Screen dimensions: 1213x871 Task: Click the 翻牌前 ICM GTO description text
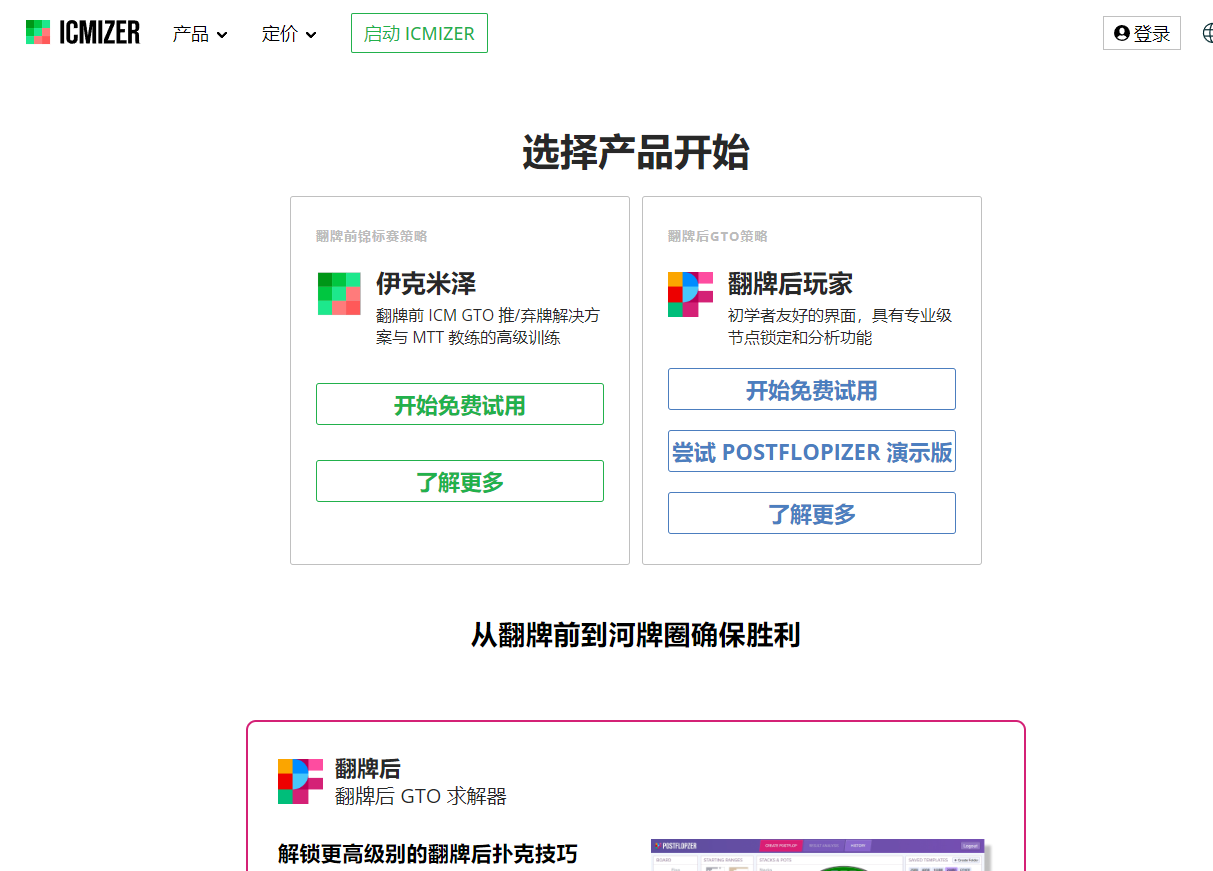[488, 326]
